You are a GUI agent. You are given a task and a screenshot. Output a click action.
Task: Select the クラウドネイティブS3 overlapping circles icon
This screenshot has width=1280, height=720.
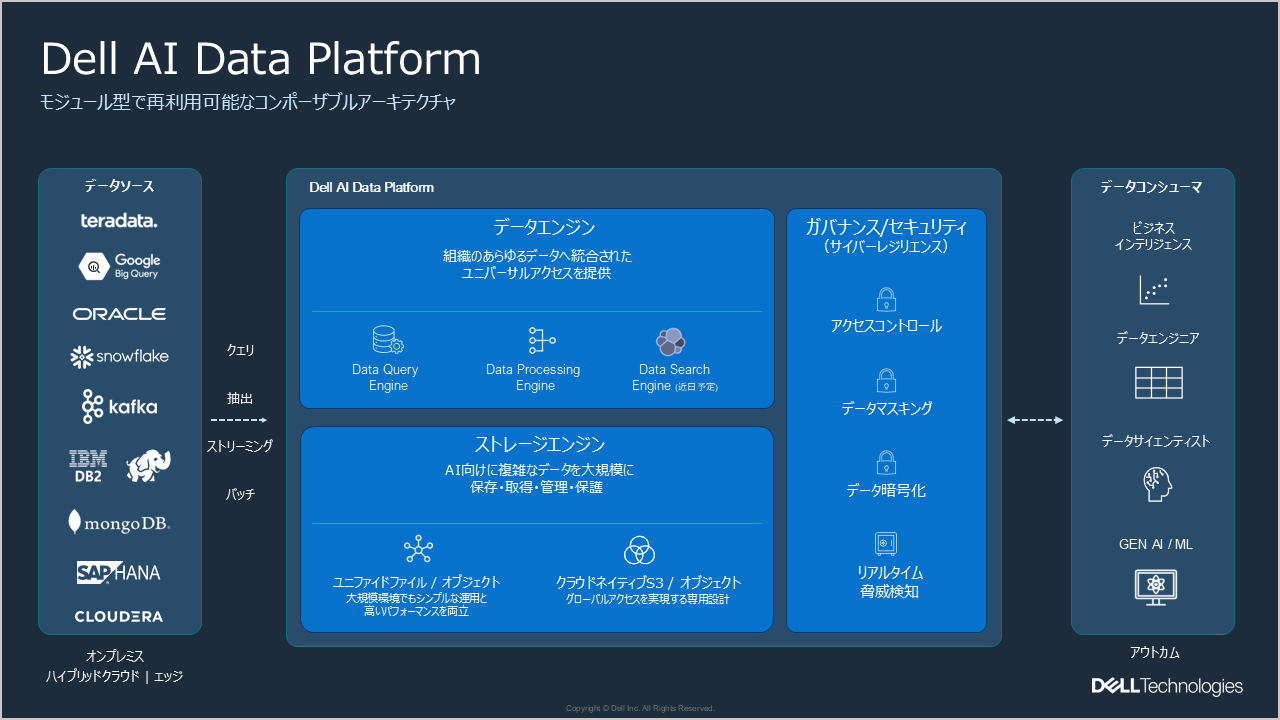(x=639, y=549)
